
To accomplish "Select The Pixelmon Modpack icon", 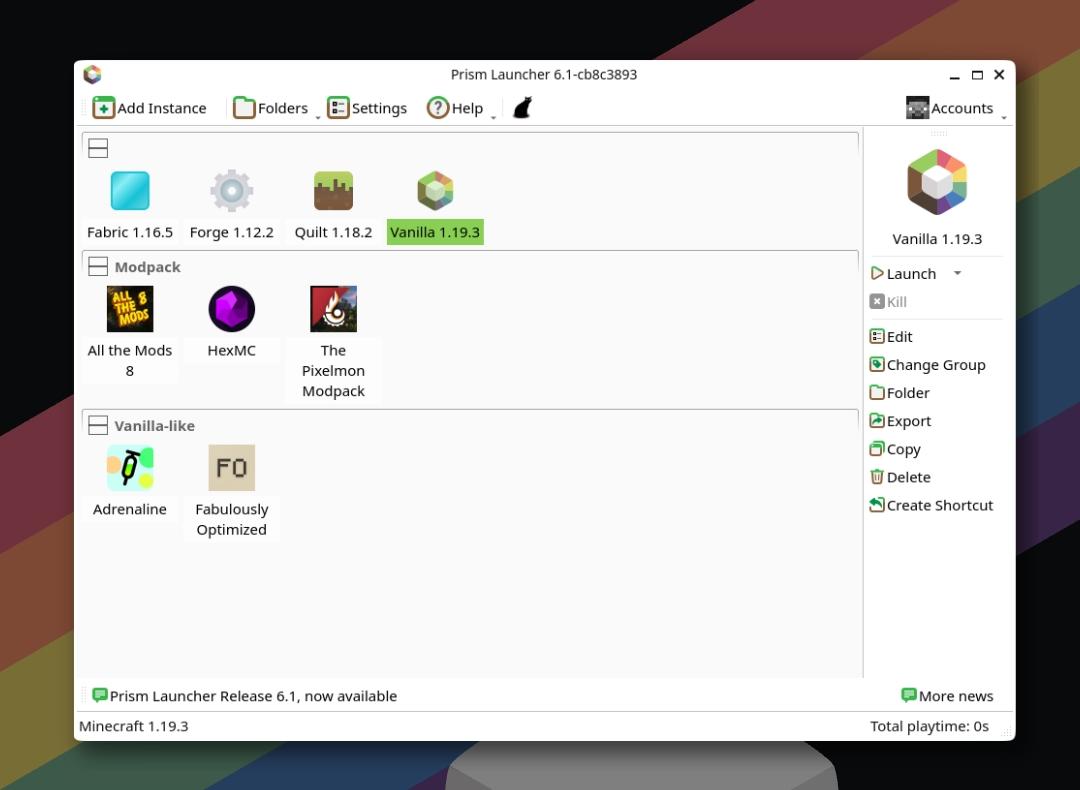I will tap(333, 309).
